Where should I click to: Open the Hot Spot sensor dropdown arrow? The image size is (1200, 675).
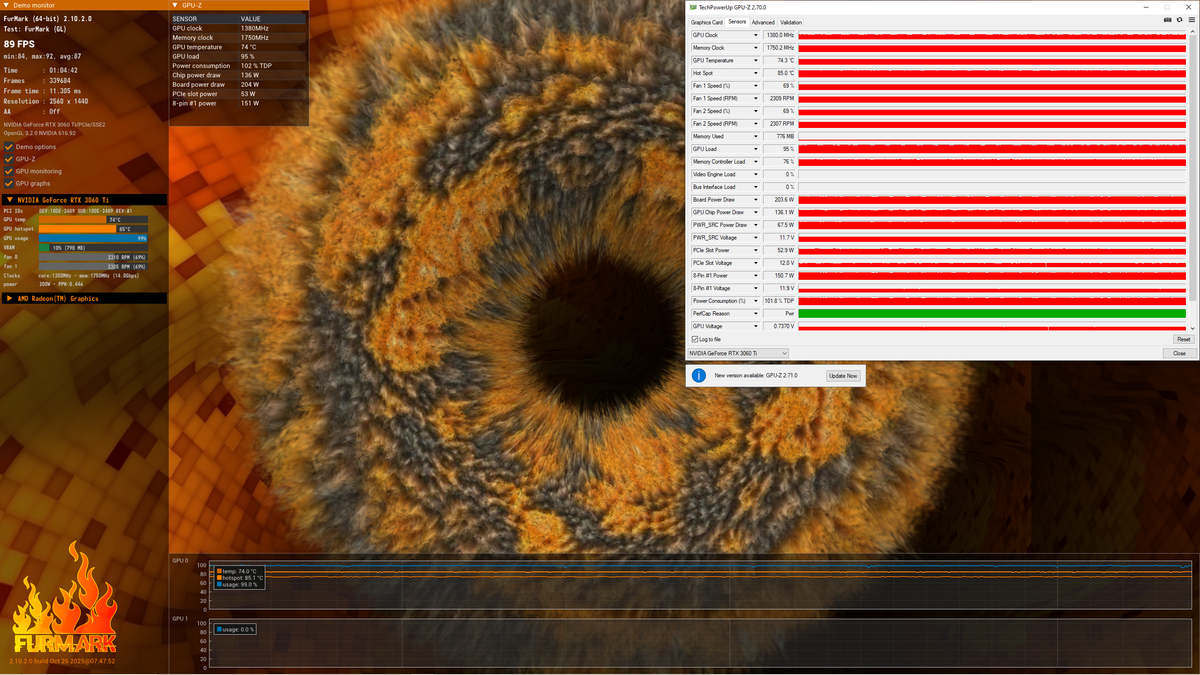coord(756,73)
